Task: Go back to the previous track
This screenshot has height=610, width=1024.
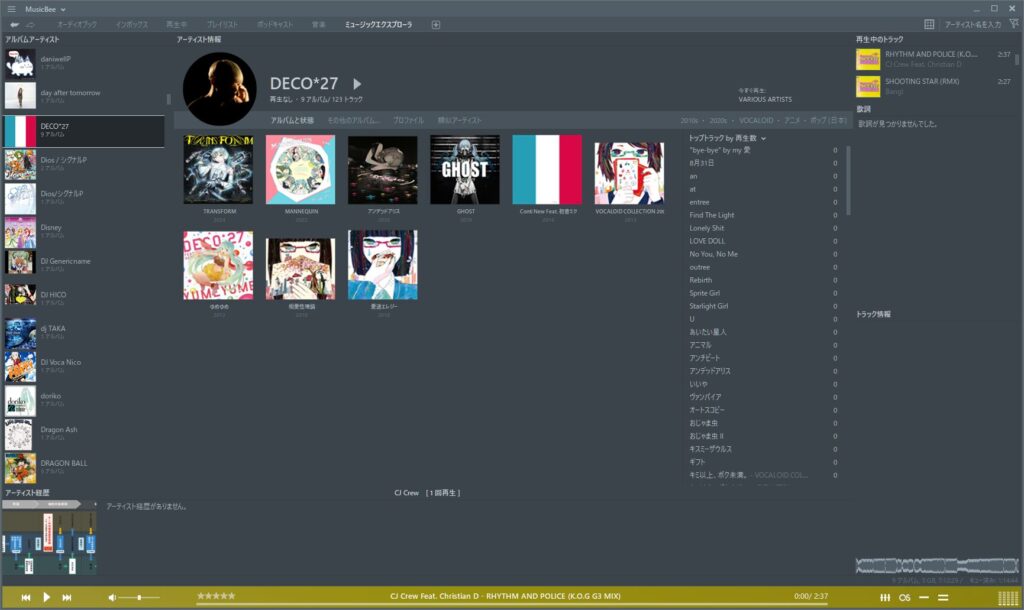Action: point(25,597)
